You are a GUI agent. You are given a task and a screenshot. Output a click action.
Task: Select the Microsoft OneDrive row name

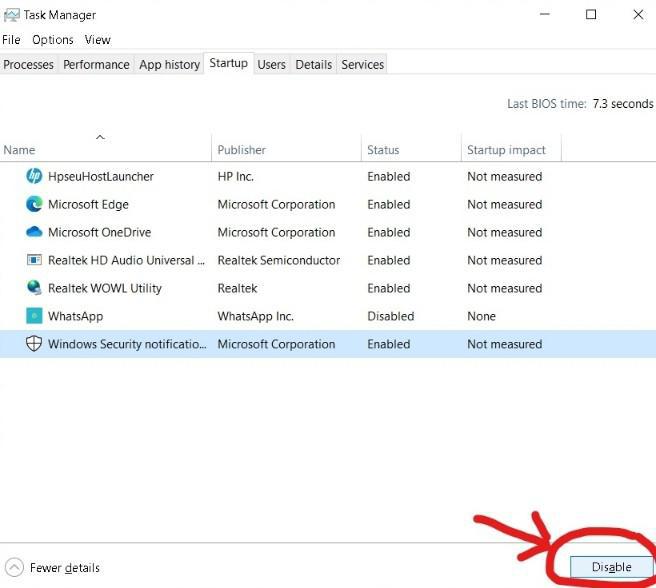click(100, 232)
